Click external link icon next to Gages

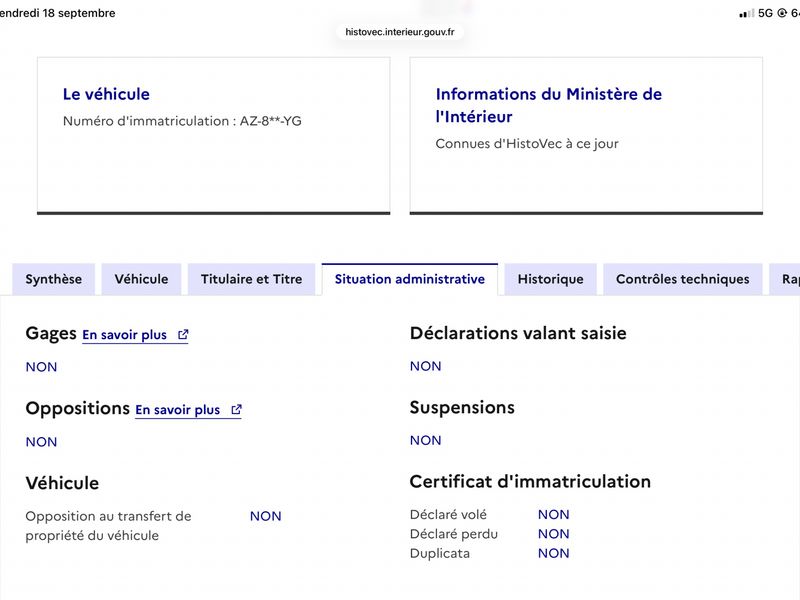[x=183, y=335]
